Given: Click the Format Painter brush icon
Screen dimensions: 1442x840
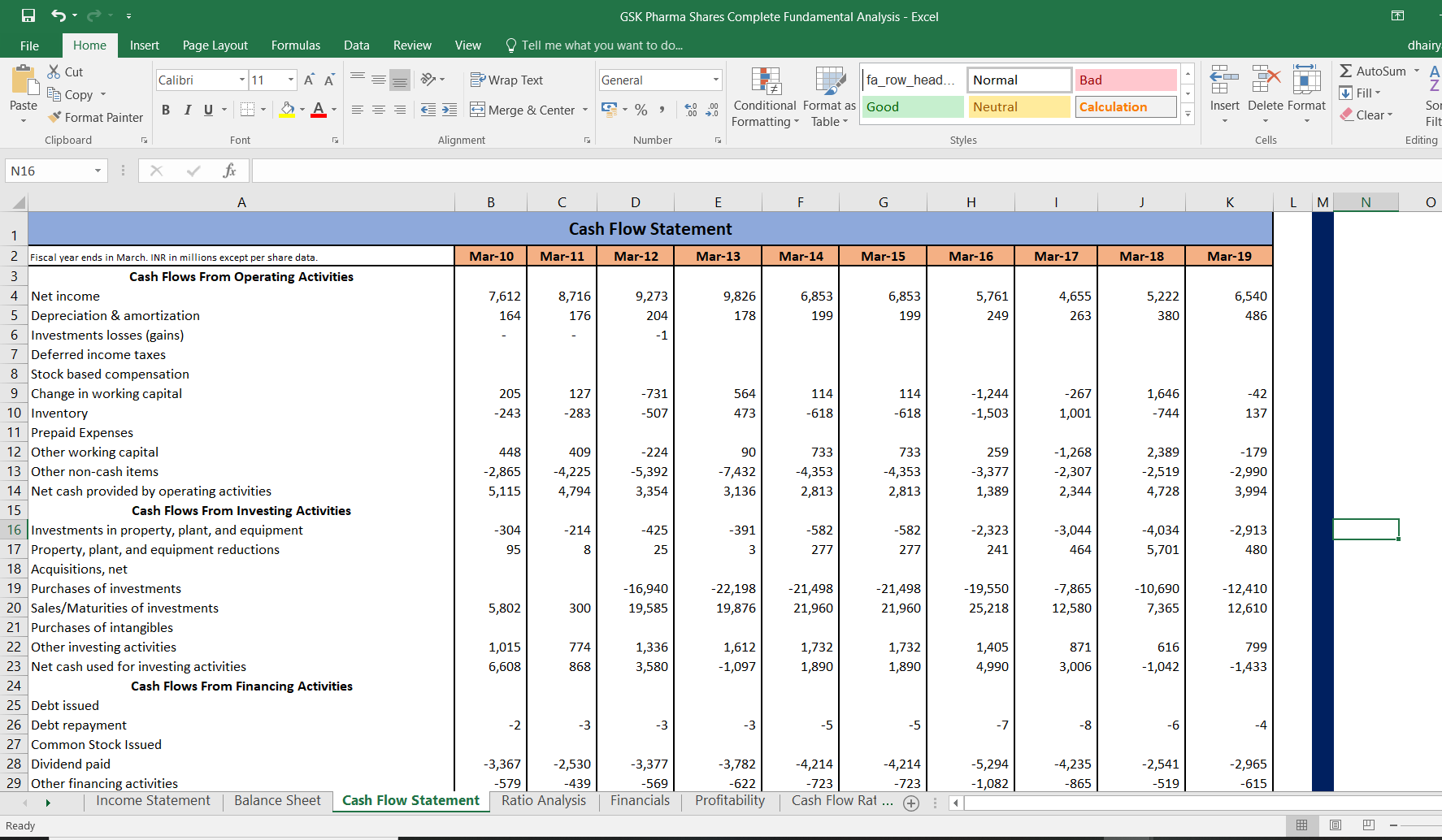Looking at the screenshot, I should [x=54, y=117].
